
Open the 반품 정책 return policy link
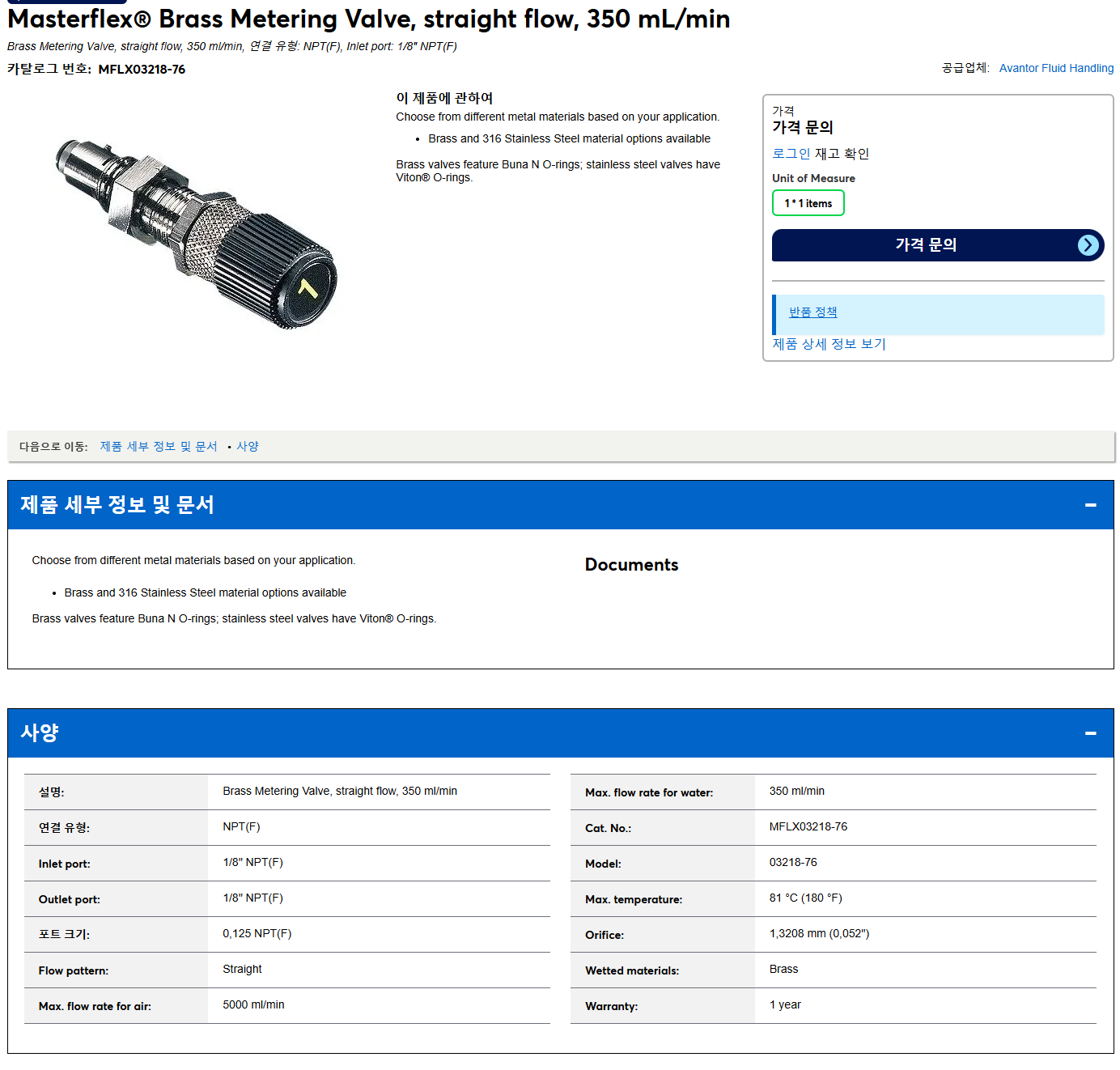click(813, 312)
